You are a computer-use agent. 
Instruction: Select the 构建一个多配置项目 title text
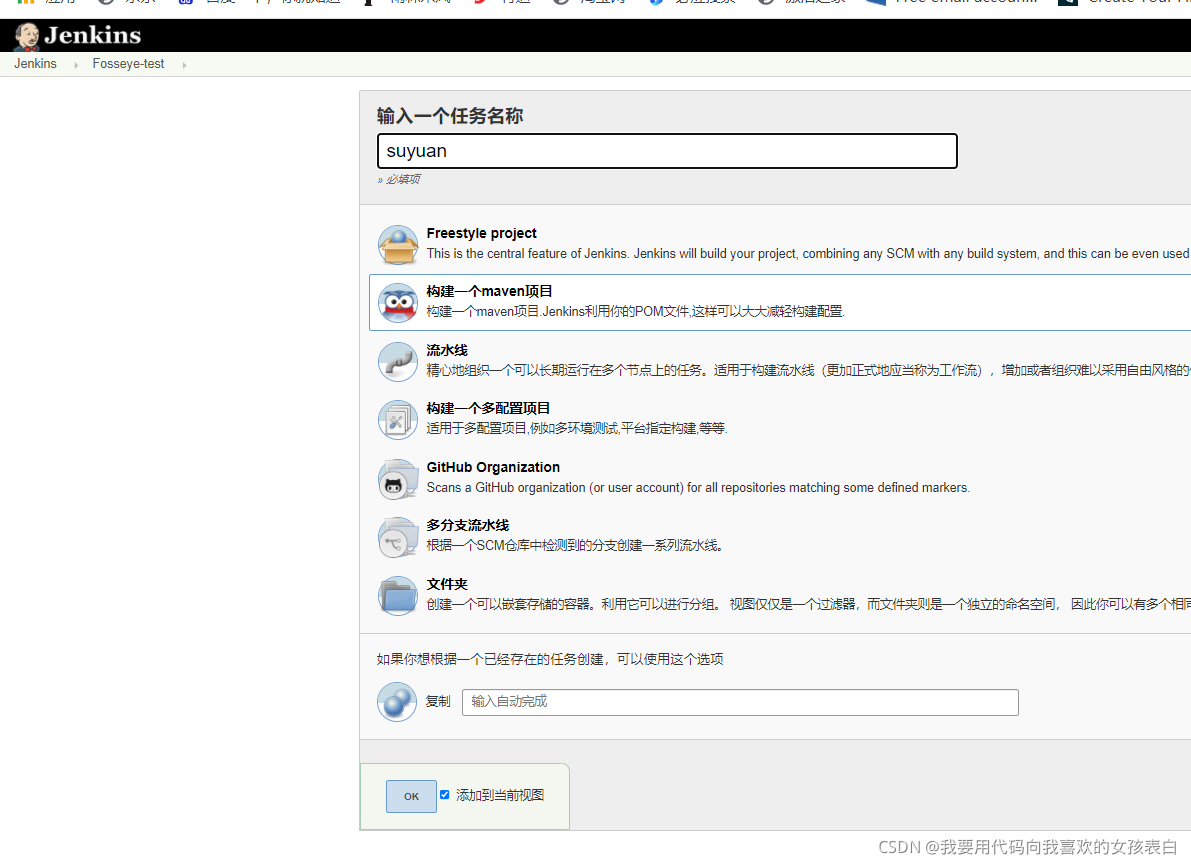click(488, 408)
